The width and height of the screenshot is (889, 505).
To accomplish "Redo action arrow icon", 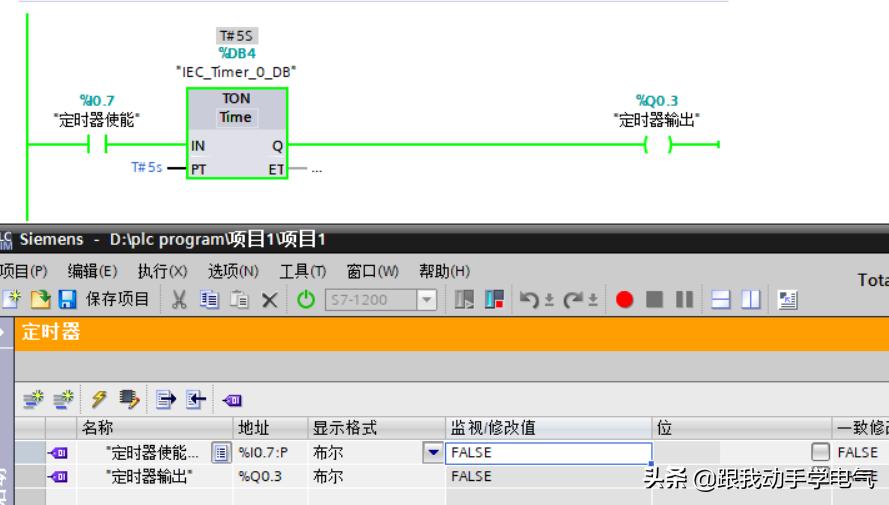I will point(573,299).
